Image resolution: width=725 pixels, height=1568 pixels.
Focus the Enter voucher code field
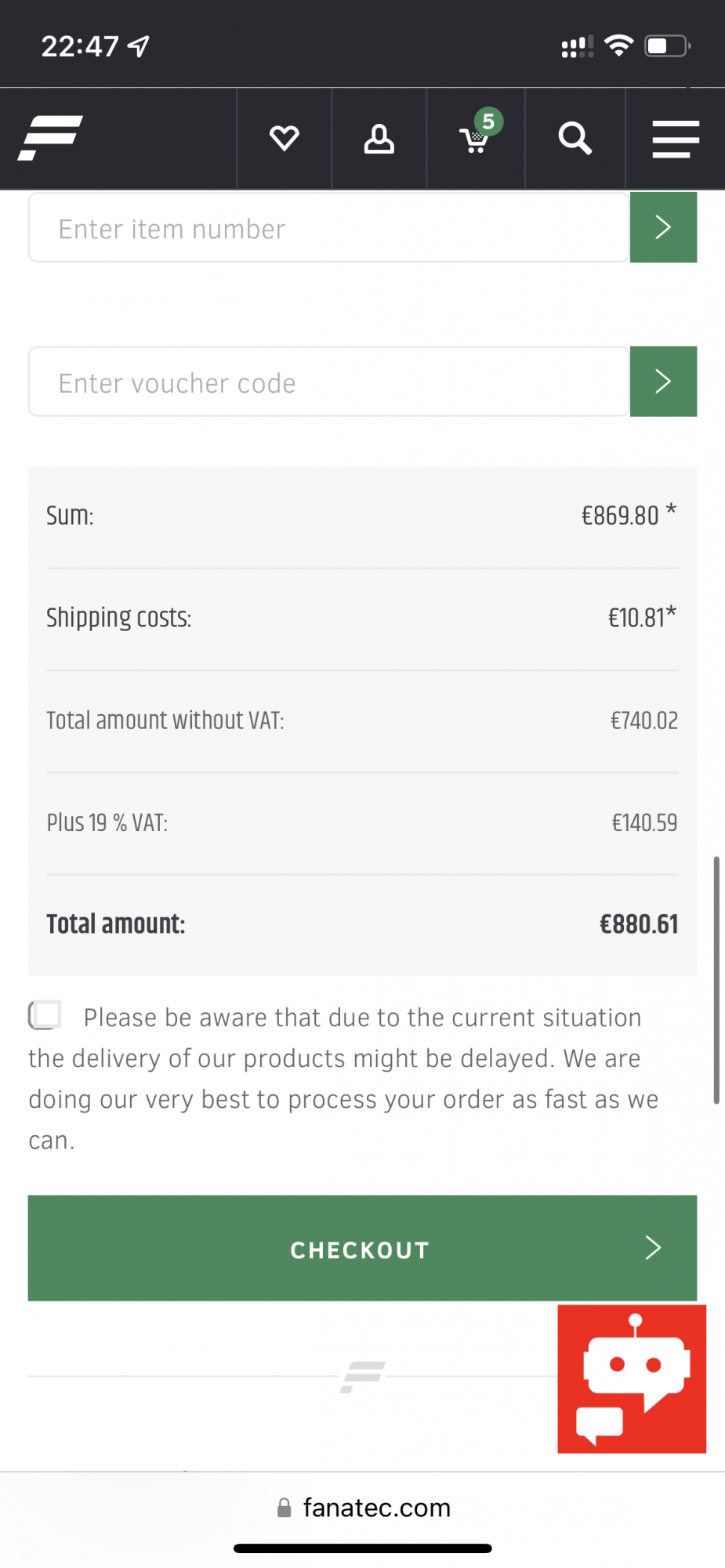coord(329,383)
